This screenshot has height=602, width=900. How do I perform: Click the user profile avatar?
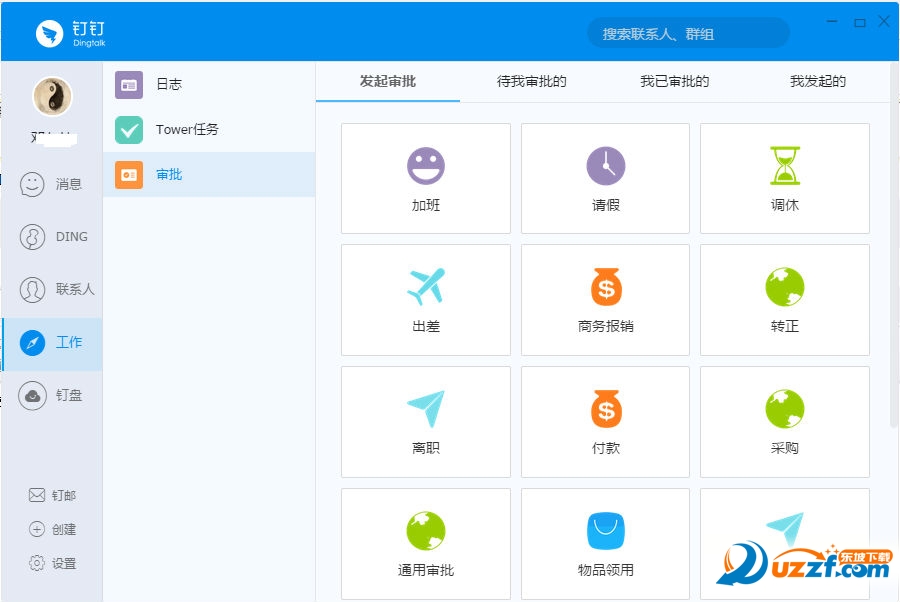[x=51, y=95]
